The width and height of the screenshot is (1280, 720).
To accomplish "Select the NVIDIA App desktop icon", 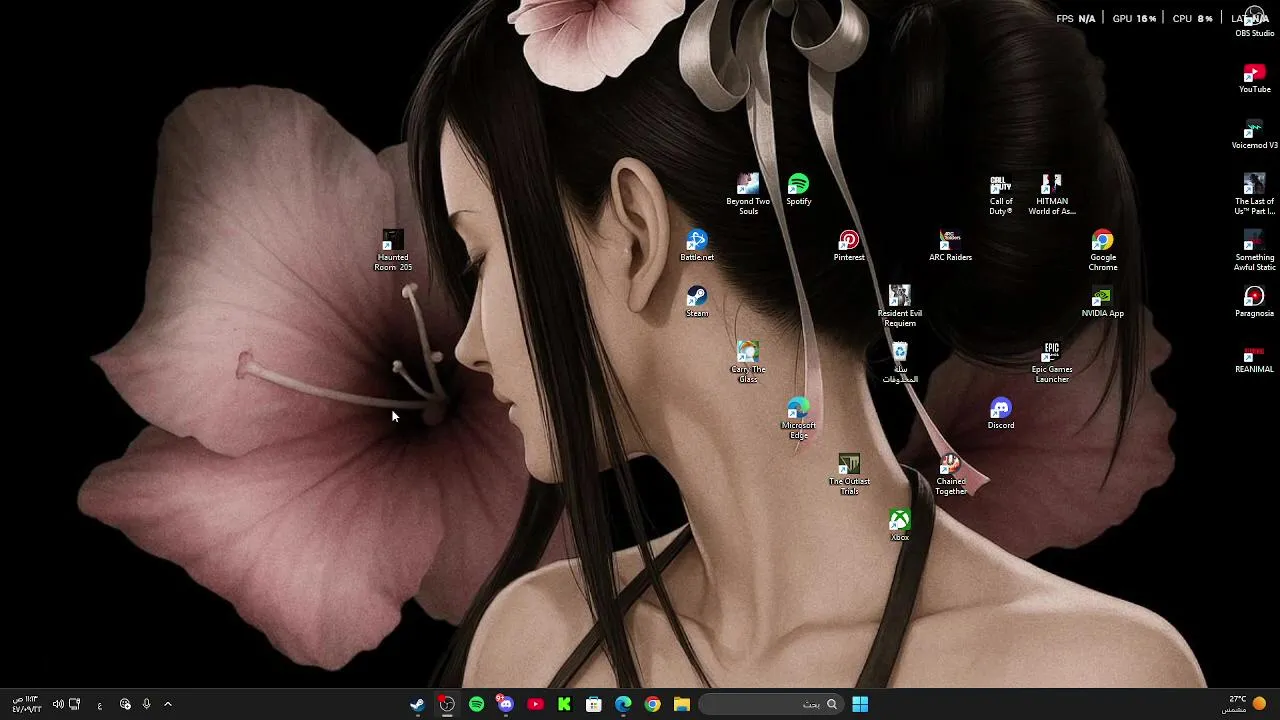I will tap(1103, 301).
